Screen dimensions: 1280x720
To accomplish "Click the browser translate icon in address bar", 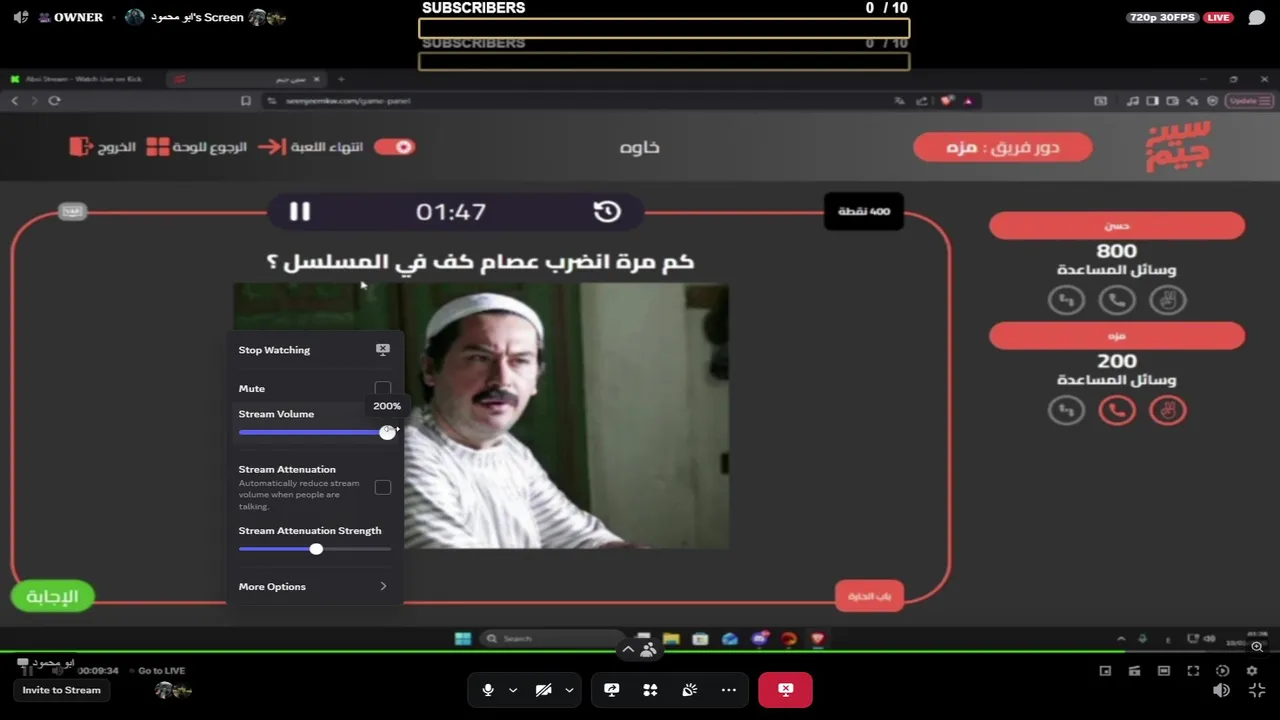I will coord(899,101).
